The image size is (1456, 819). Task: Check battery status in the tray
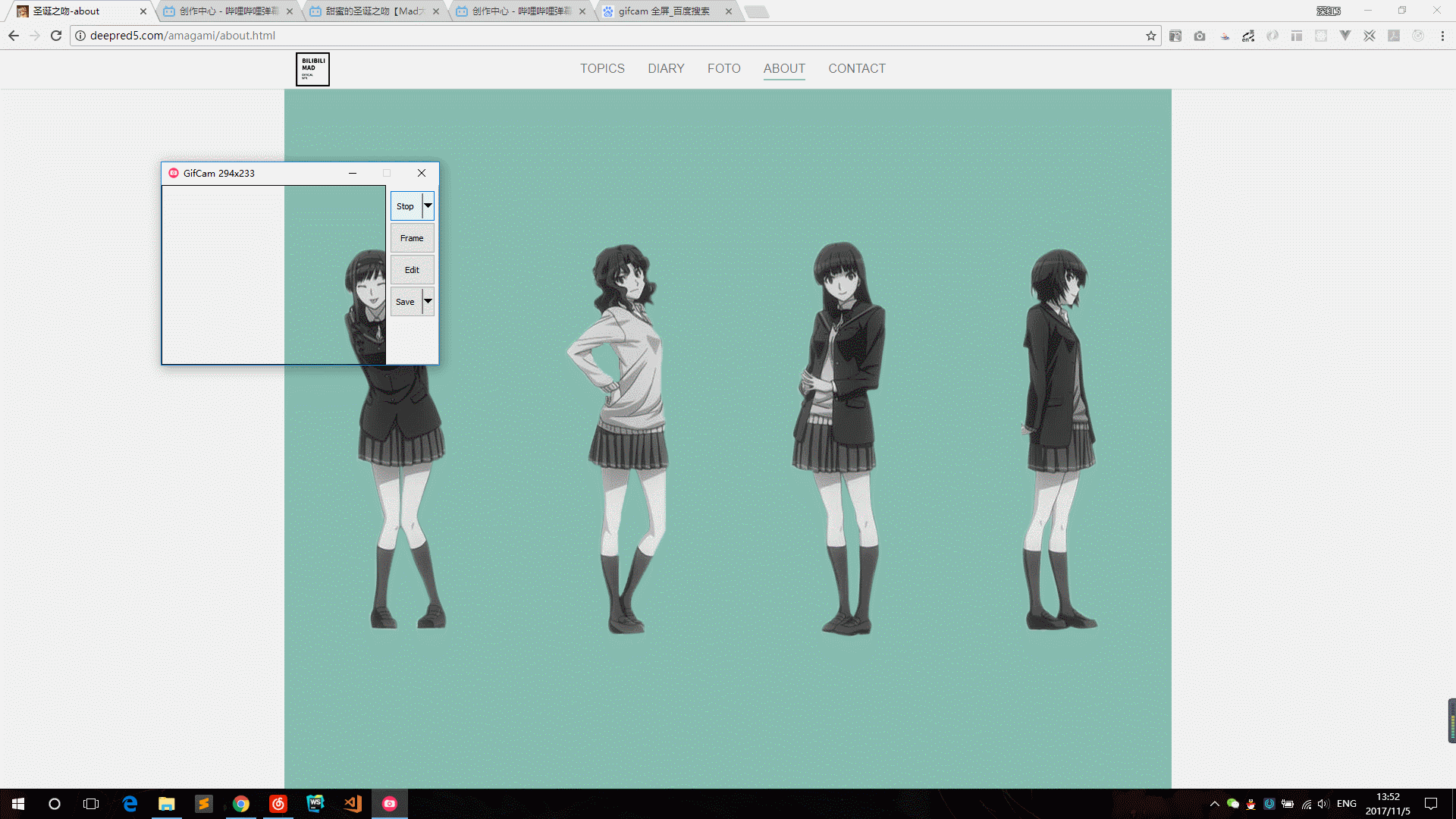tap(1288, 804)
